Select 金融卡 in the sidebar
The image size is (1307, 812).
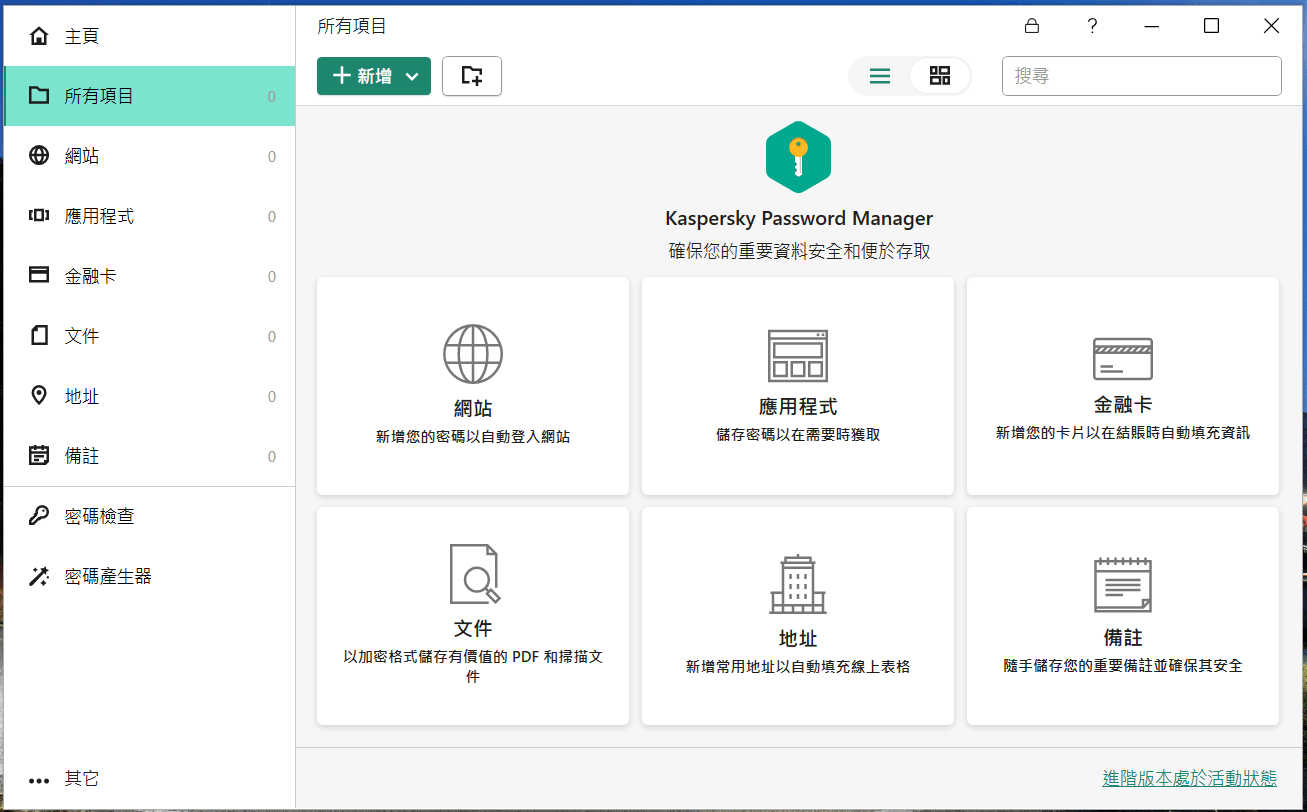(90, 276)
